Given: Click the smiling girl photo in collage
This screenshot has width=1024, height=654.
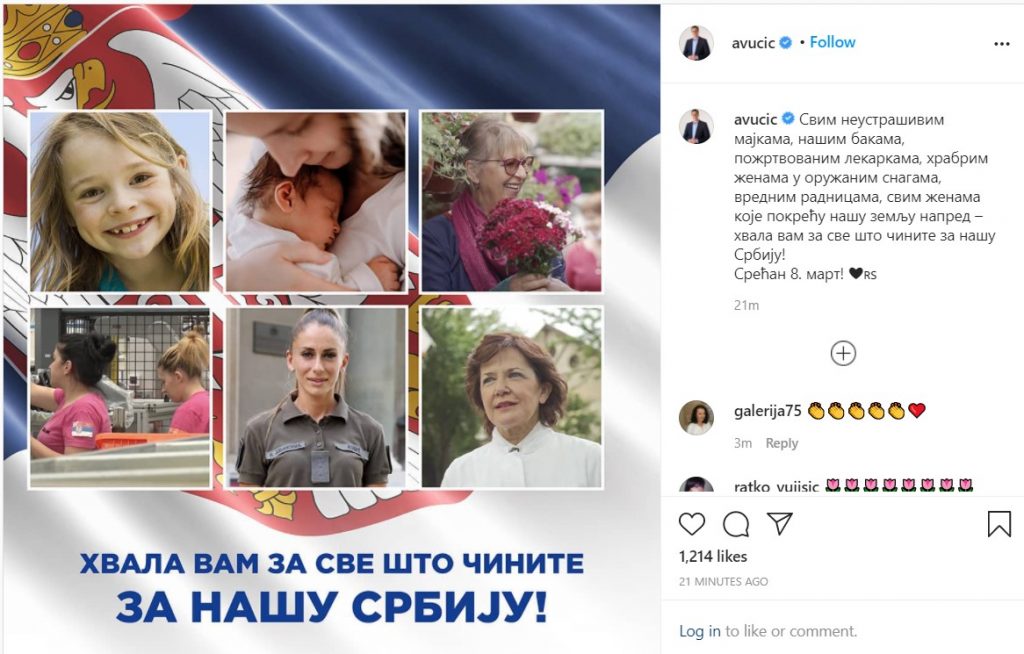Looking at the screenshot, I should coord(120,201).
